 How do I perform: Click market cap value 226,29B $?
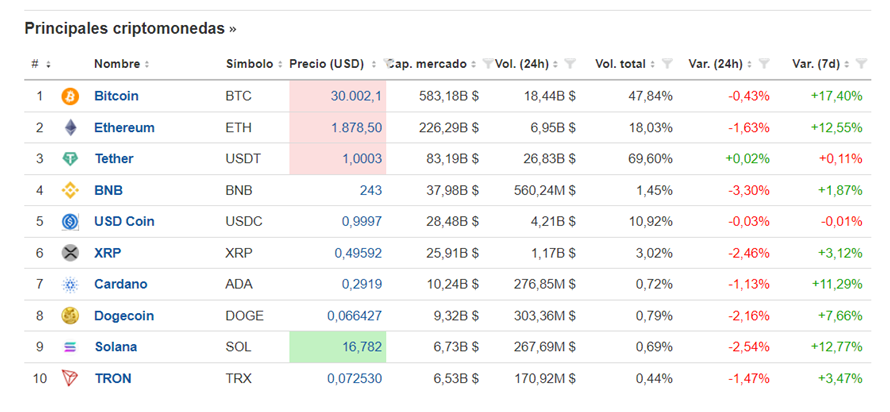point(449,128)
